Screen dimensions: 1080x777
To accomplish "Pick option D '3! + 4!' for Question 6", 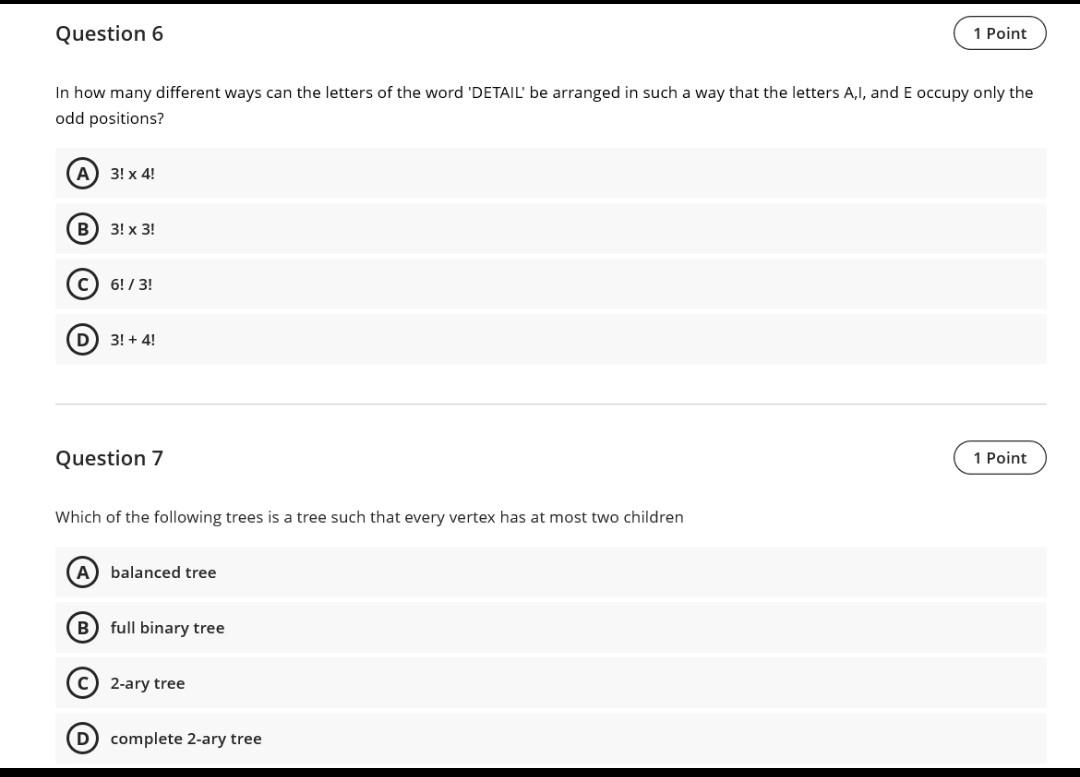I will pyautogui.click(x=132, y=339).
